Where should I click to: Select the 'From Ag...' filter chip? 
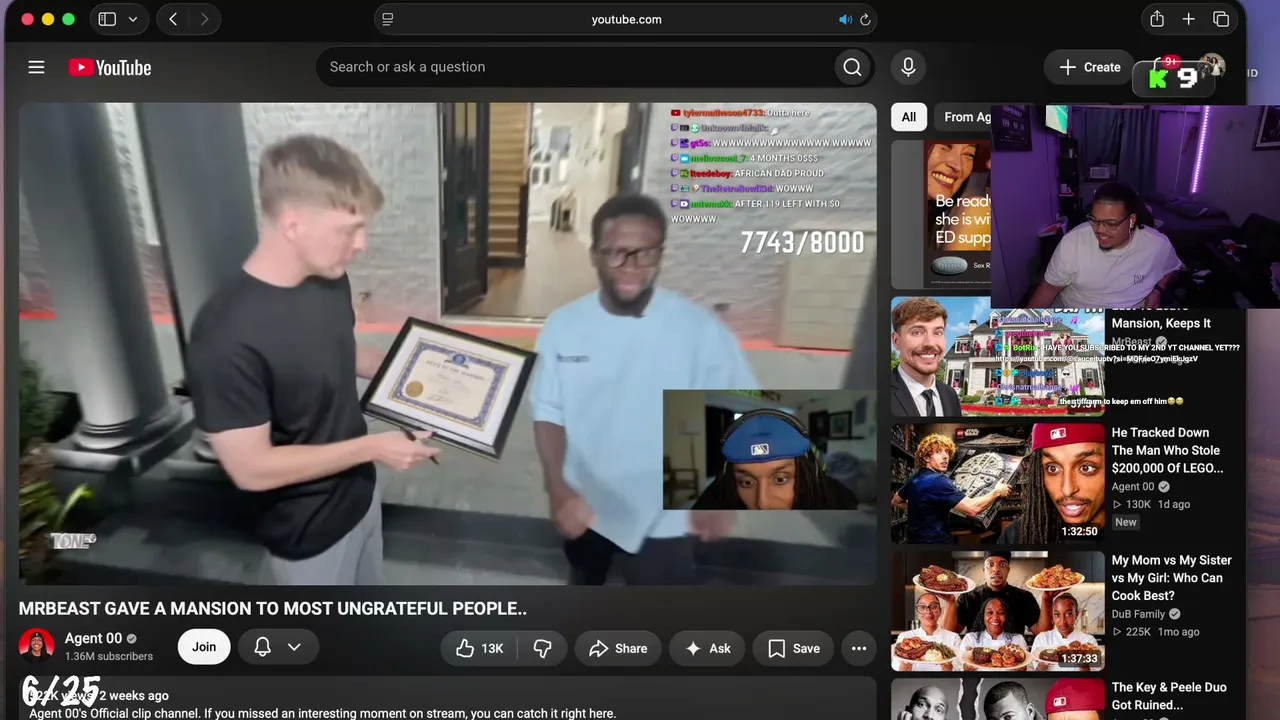click(x=963, y=117)
